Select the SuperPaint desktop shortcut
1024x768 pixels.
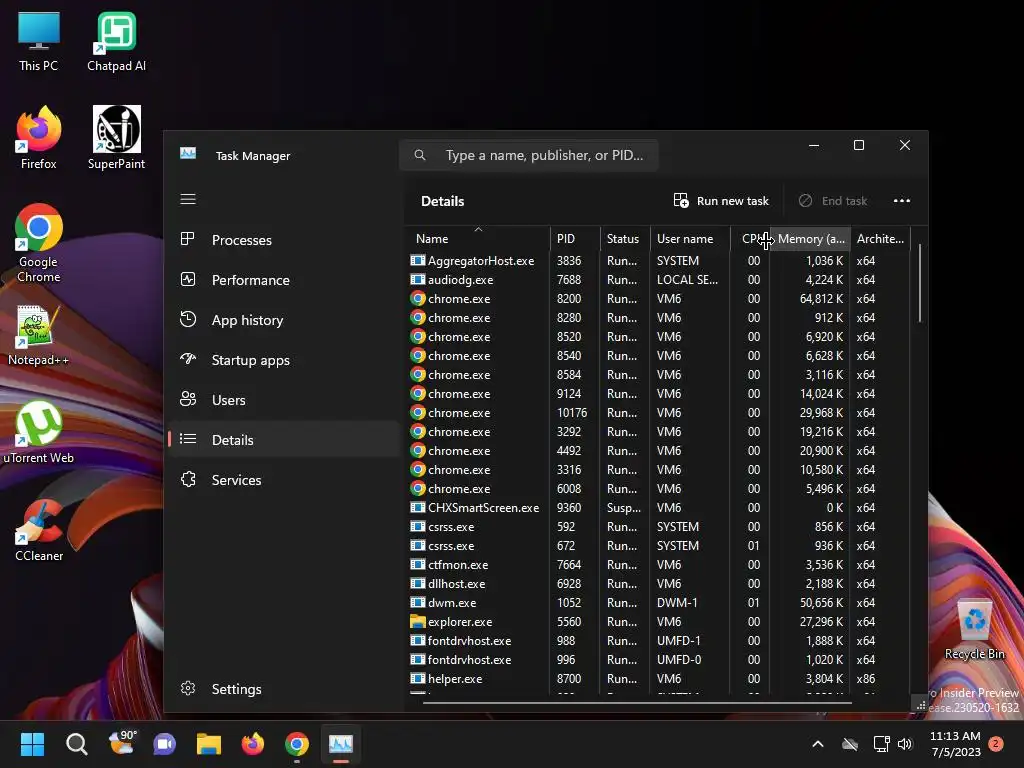click(x=116, y=138)
